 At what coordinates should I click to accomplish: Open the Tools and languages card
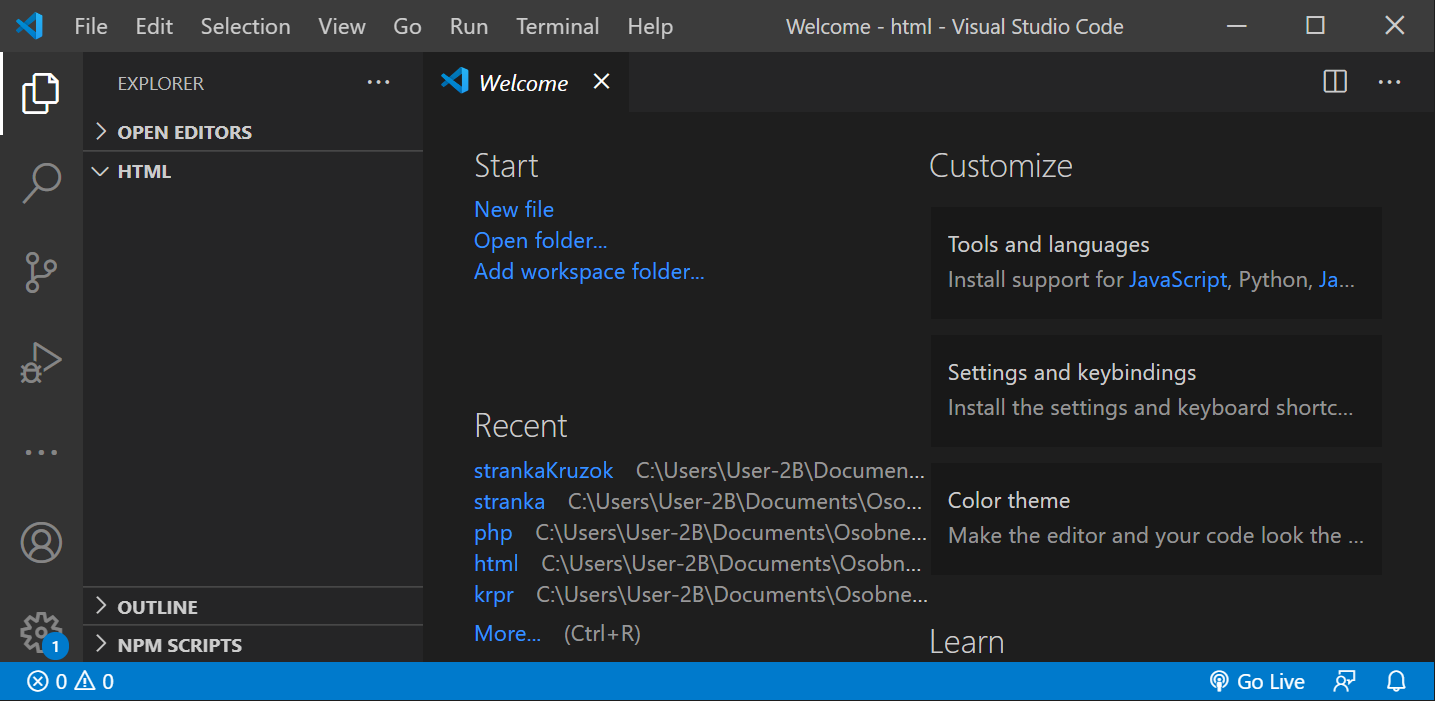coord(1156,263)
